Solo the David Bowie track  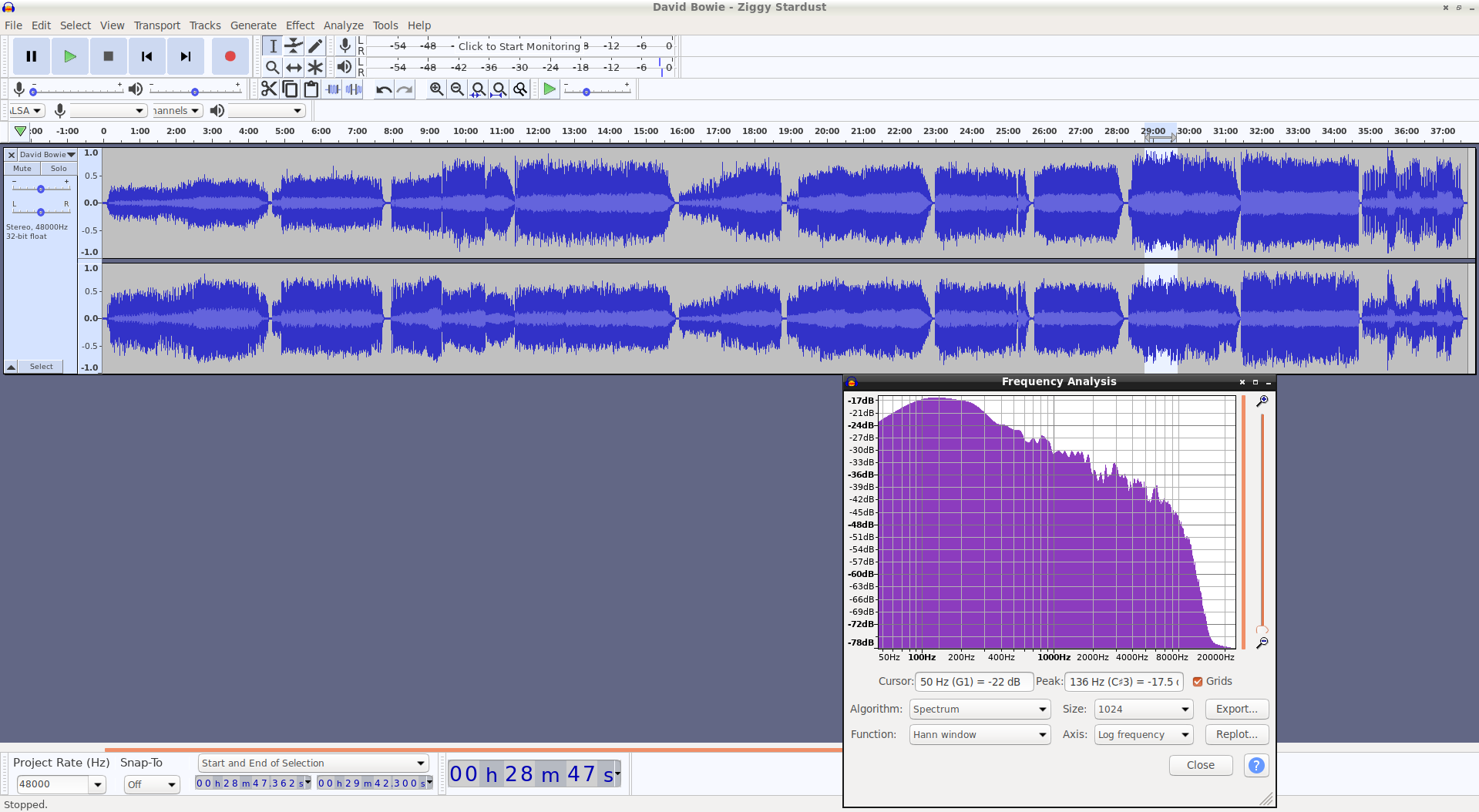[x=59, y=169]
